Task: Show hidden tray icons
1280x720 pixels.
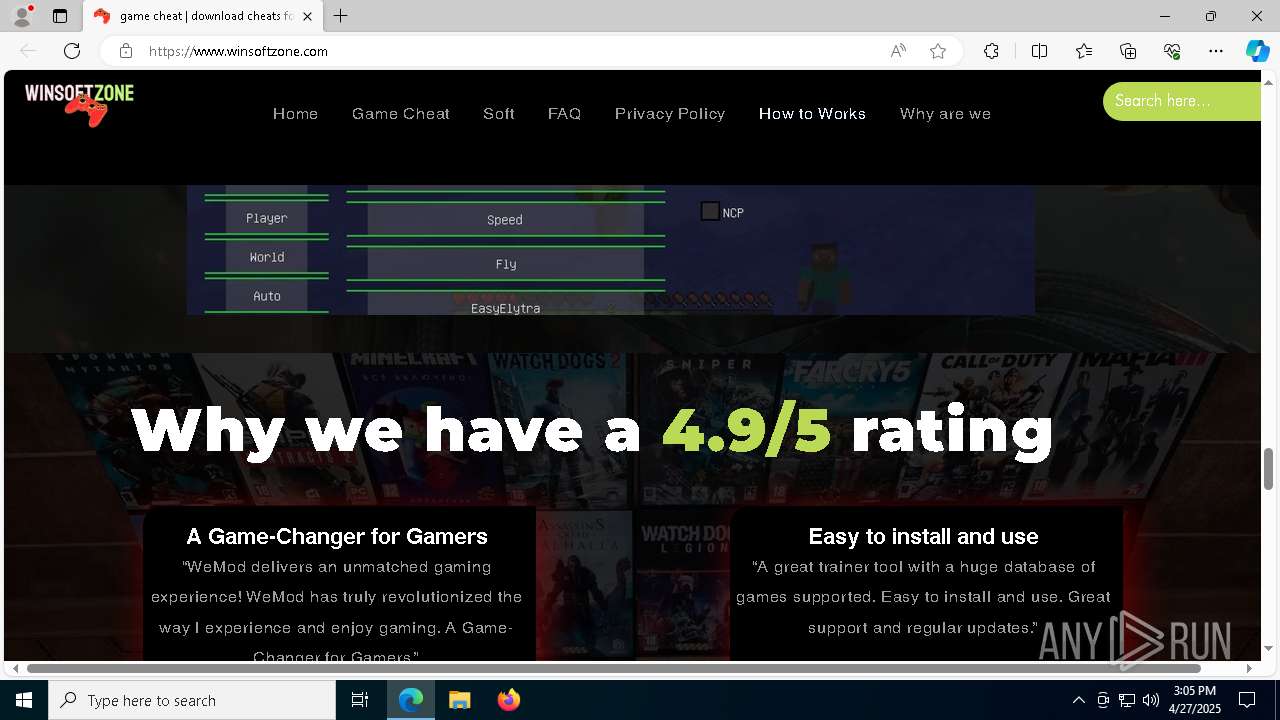Action: click(1078, 700)
